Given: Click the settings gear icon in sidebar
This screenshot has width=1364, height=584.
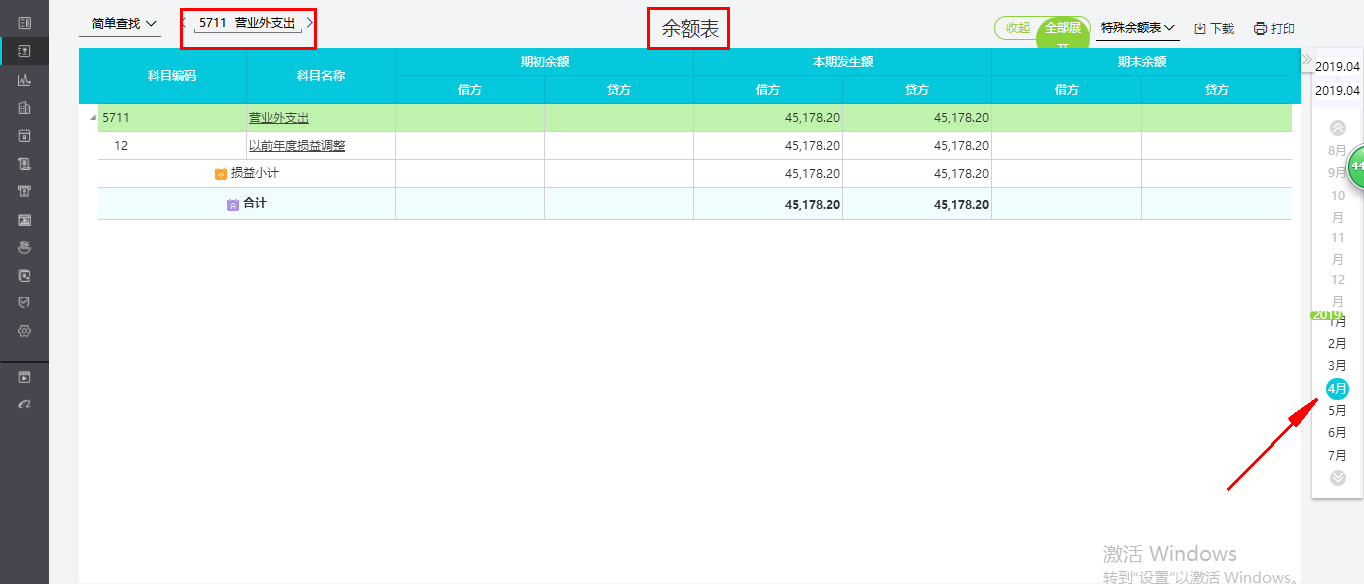Looking at the screenshot, I should [x=25, y=331].
